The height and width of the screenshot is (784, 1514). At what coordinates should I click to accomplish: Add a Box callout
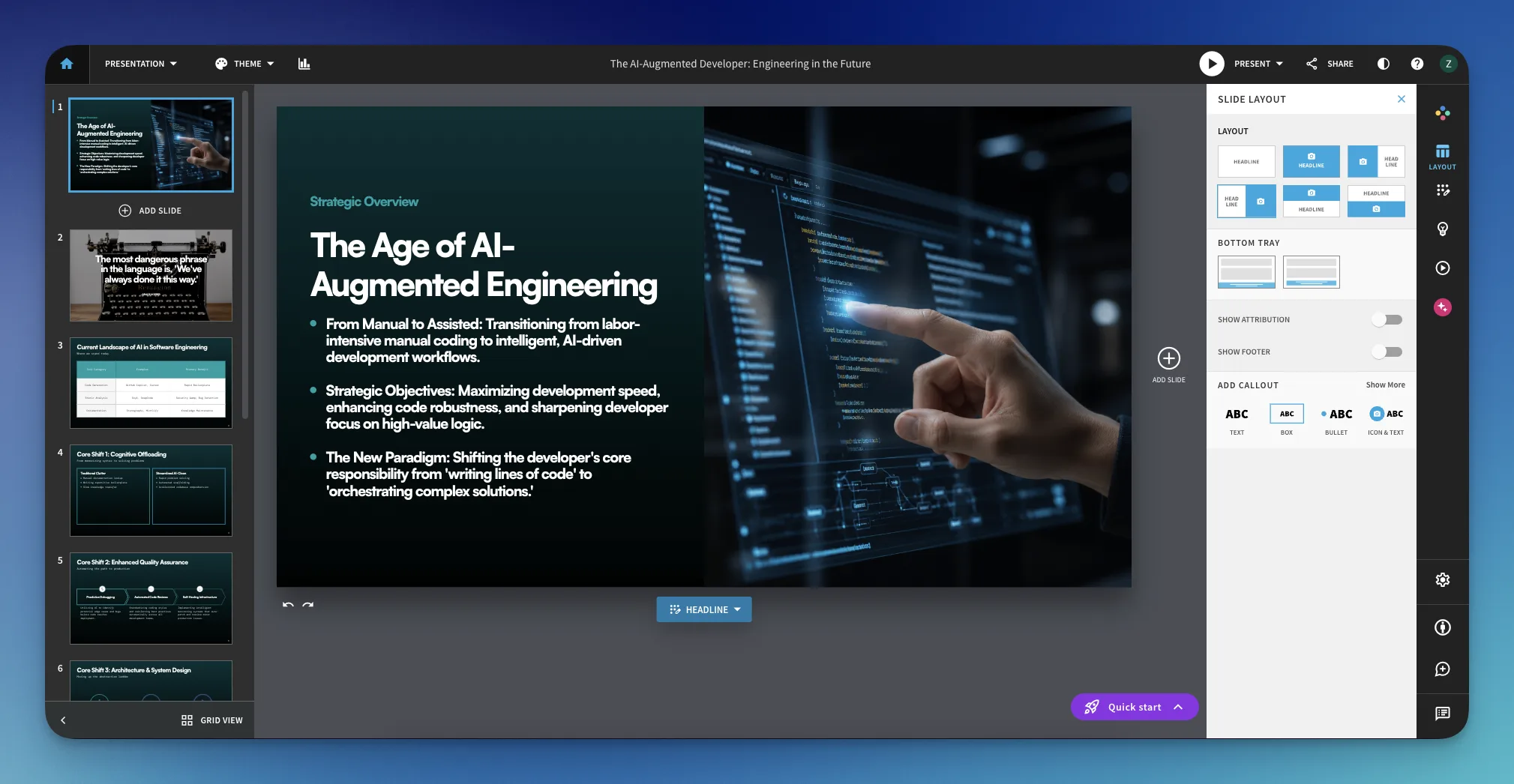point(1287,420)
